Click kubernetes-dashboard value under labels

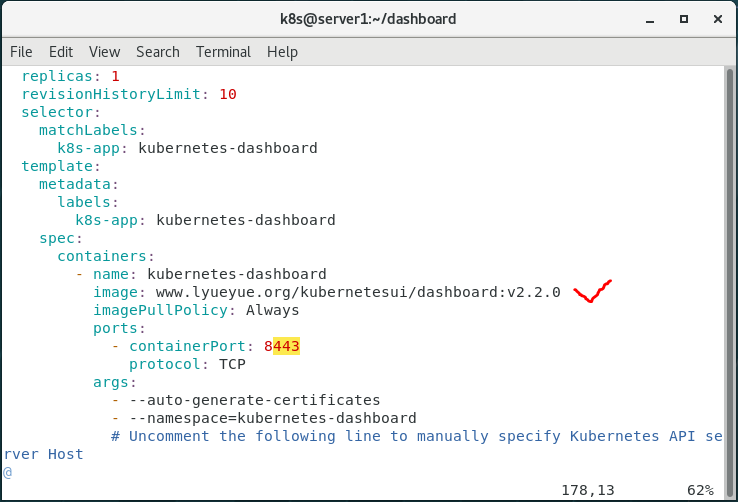[246, 220]
